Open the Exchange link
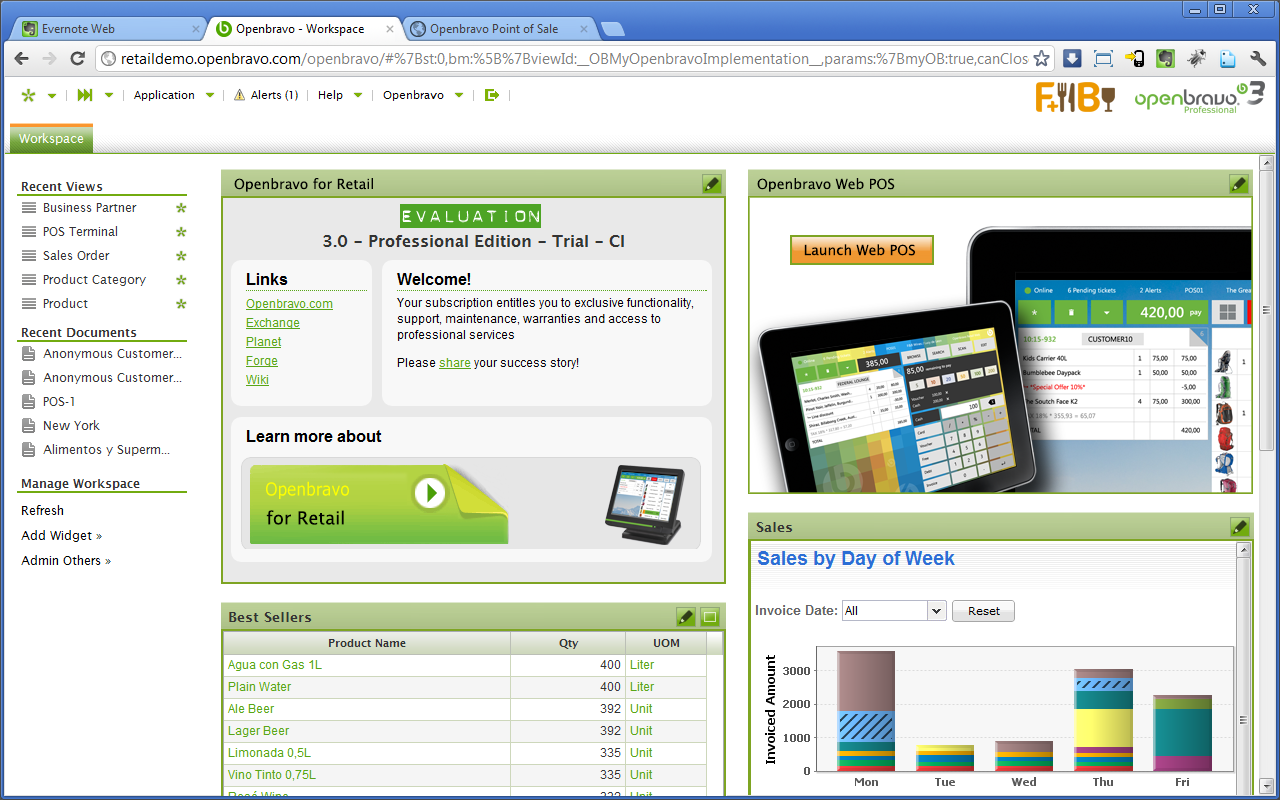The width and height of the screenshot is (1280, 800). coord(273,323)
